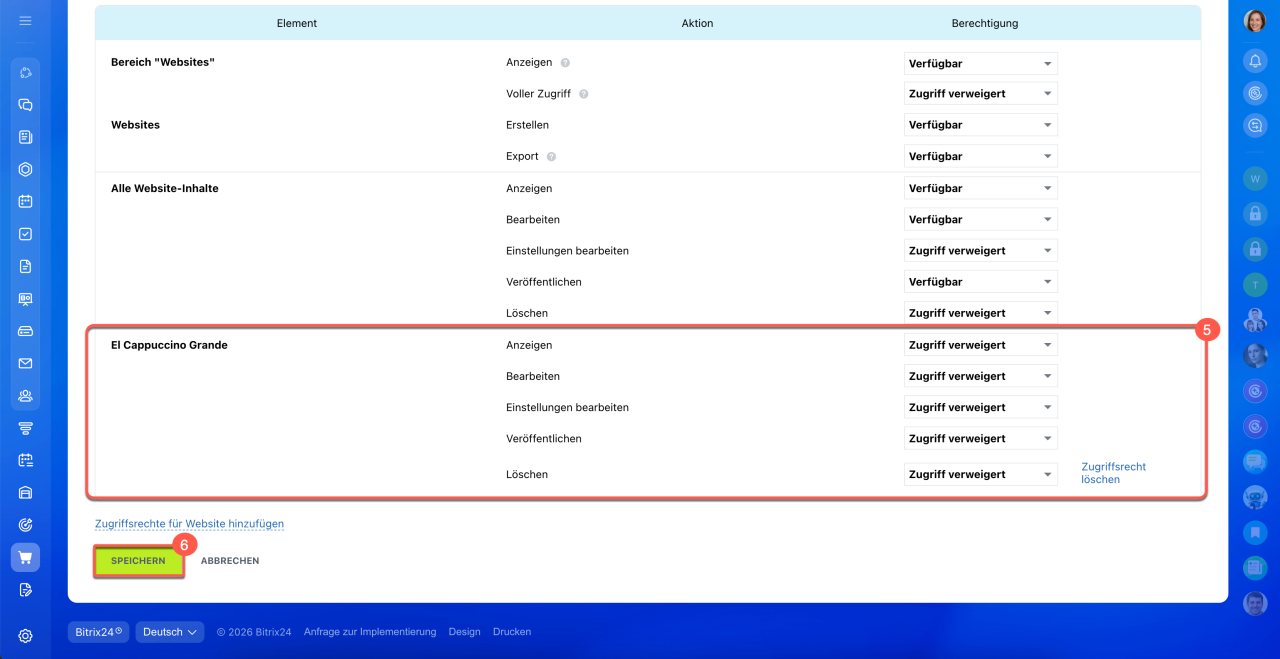Screen dimensions: 1280x659
Task: Open permission dropdown for Websites Export
Action: pyautogui.click(x=980, y=156)
